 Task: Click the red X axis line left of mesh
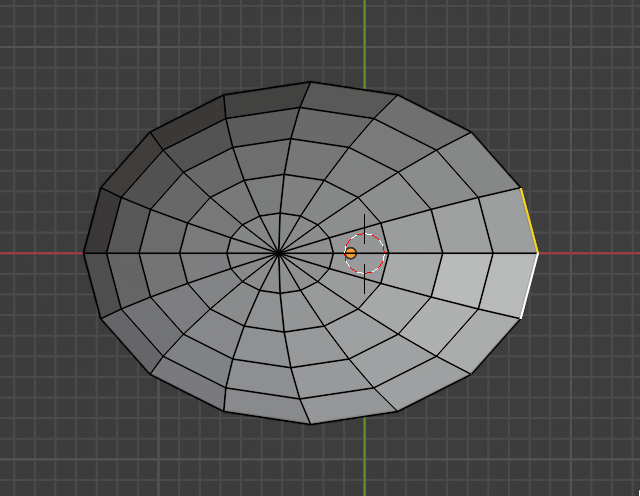(40, 253)
